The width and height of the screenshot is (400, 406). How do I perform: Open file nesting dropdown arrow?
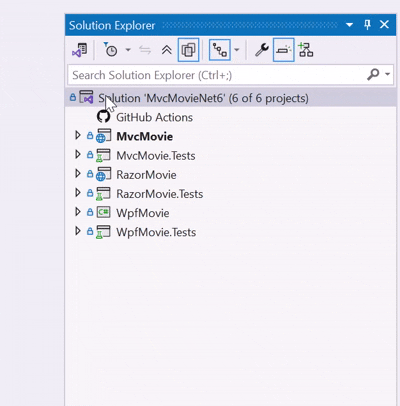pyautogui.click(x=237, y=50)
